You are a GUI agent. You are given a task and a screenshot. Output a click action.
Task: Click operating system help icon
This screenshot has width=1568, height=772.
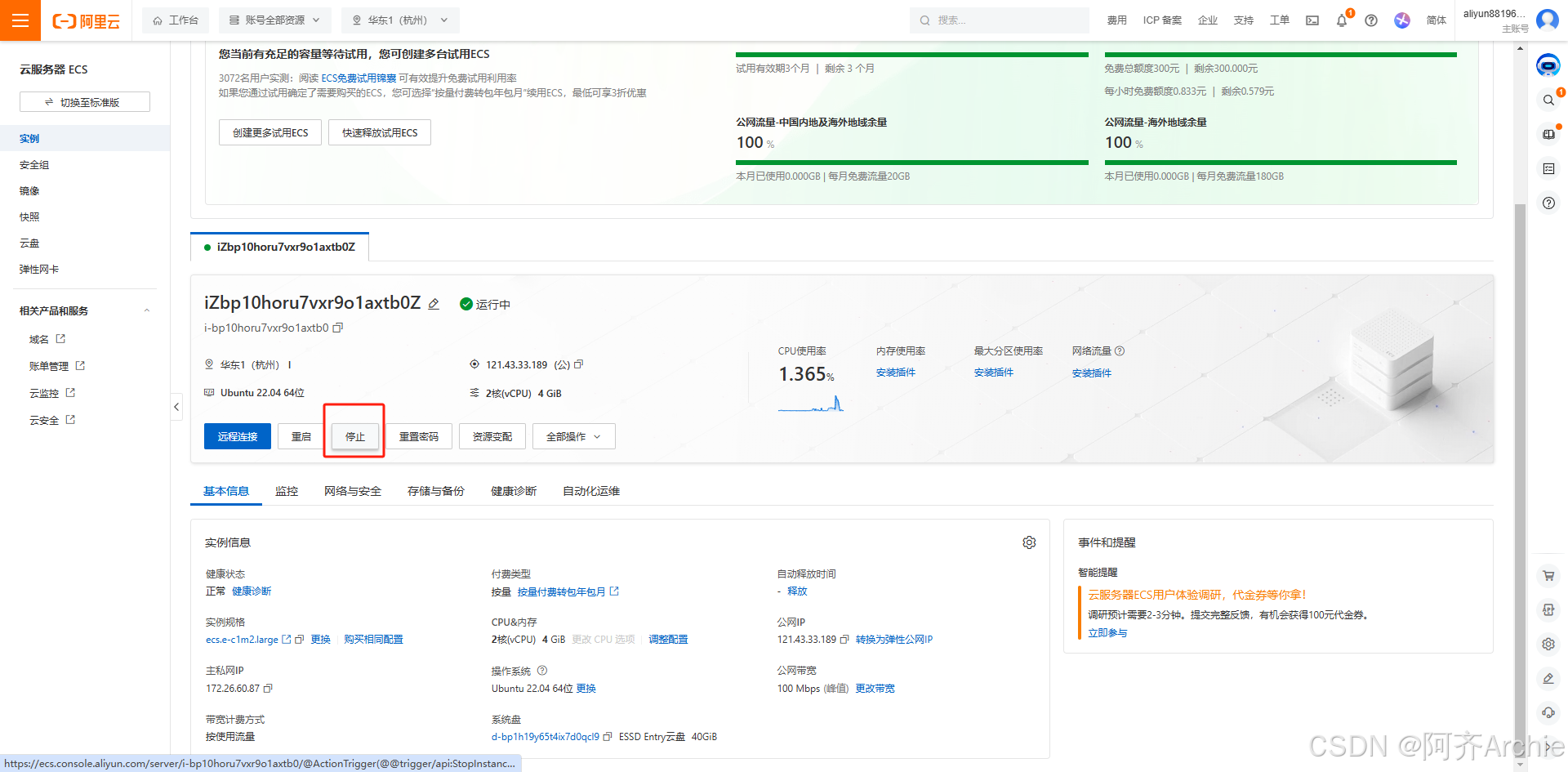coord(542,671)
